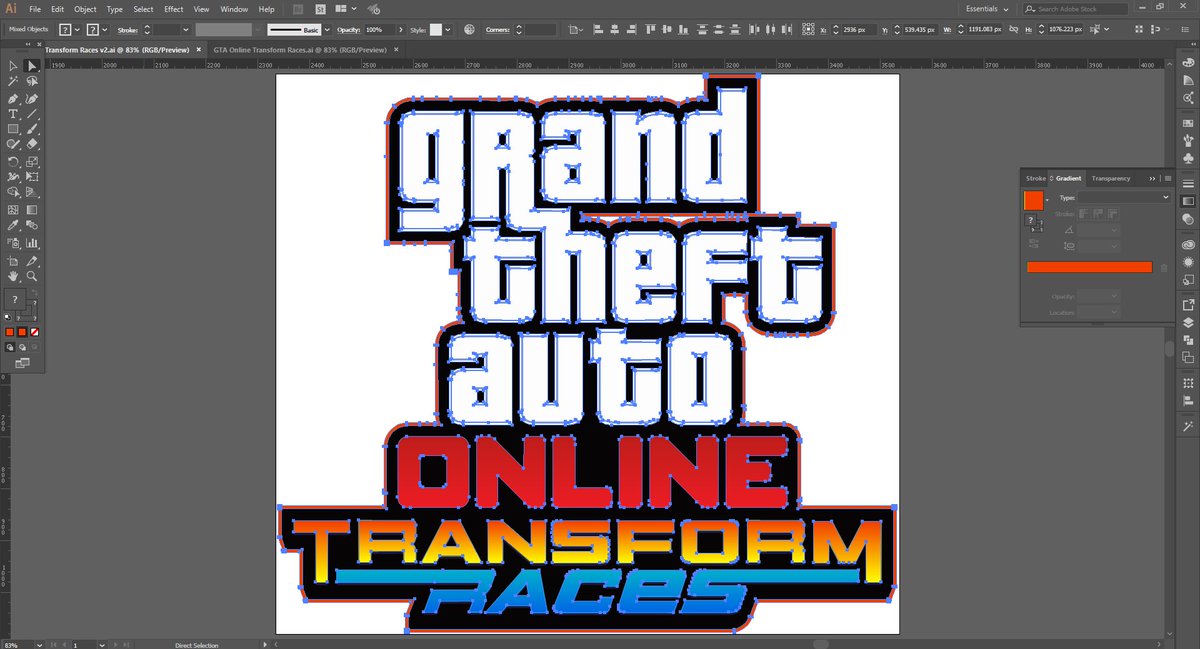1200x649 pixels.
Task: Apply solid Color paint mode in toolbox
Action: pyautogui.click(x=9, y=331)
